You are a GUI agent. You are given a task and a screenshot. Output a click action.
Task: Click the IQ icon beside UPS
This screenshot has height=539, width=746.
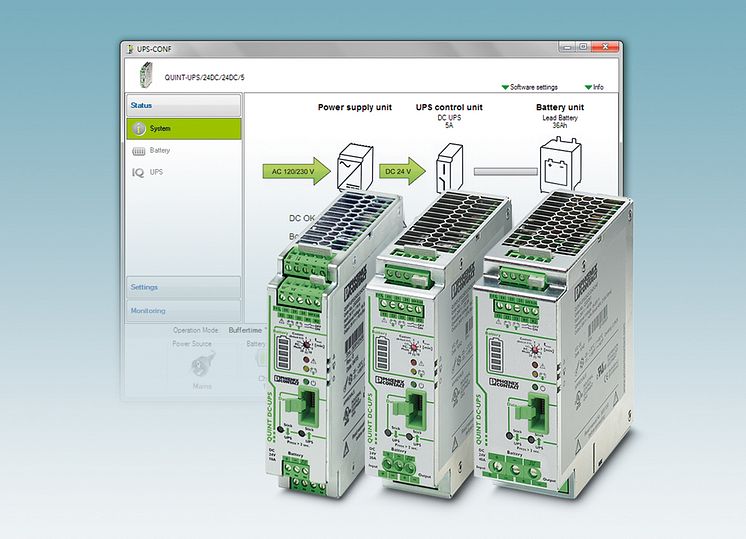pyautogui.click(x=138, y=173)
